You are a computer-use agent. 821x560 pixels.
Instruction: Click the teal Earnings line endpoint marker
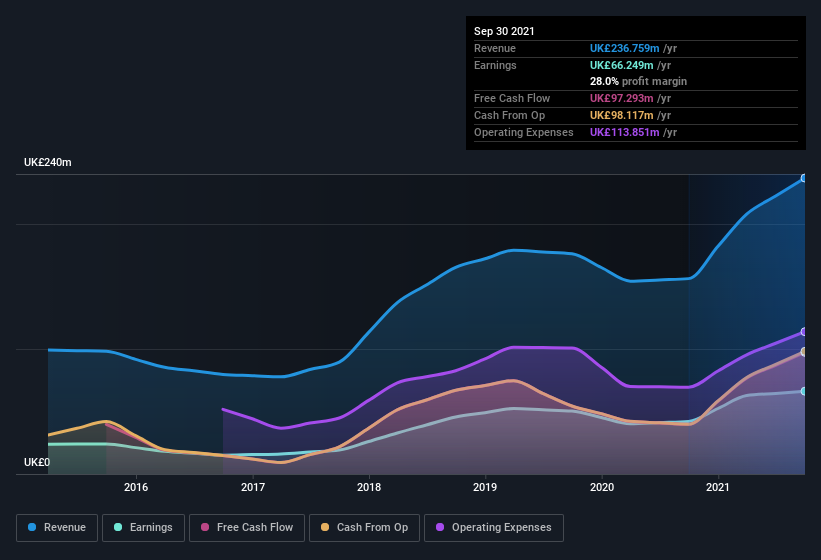point(803,391)
